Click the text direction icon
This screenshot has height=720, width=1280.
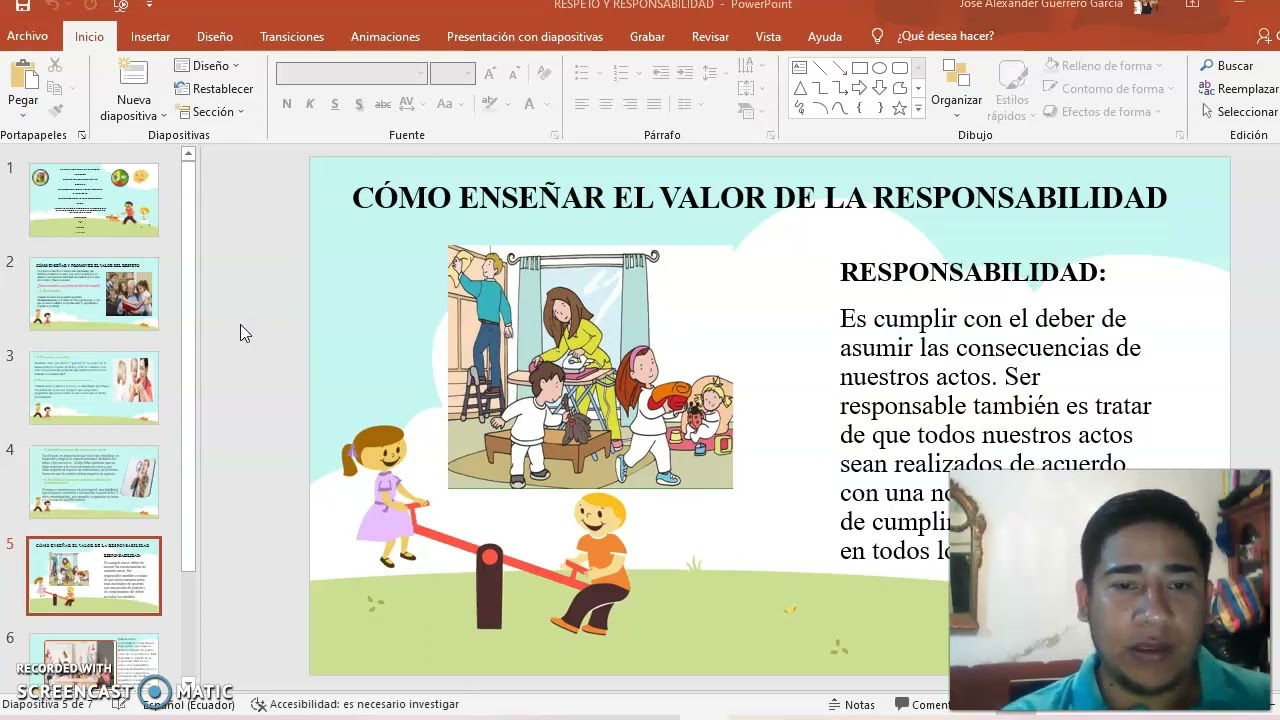(x=748, y=65)
